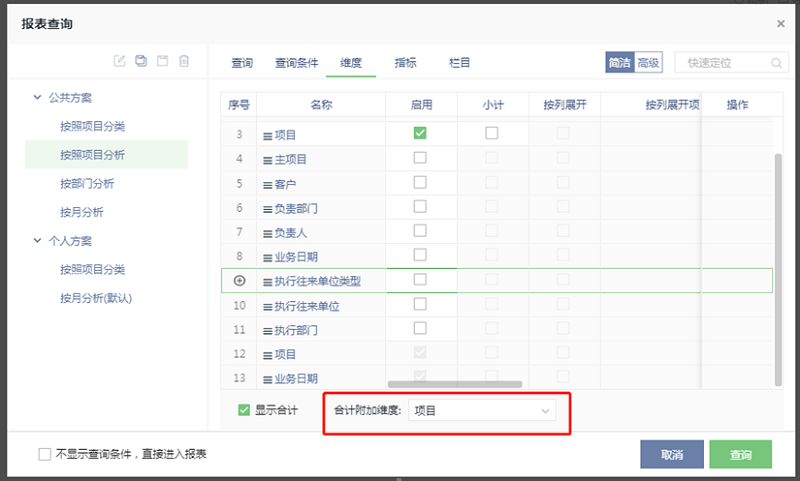Check 启用 for 执行部门
This screenshot has width=800, height=481.
420,328
